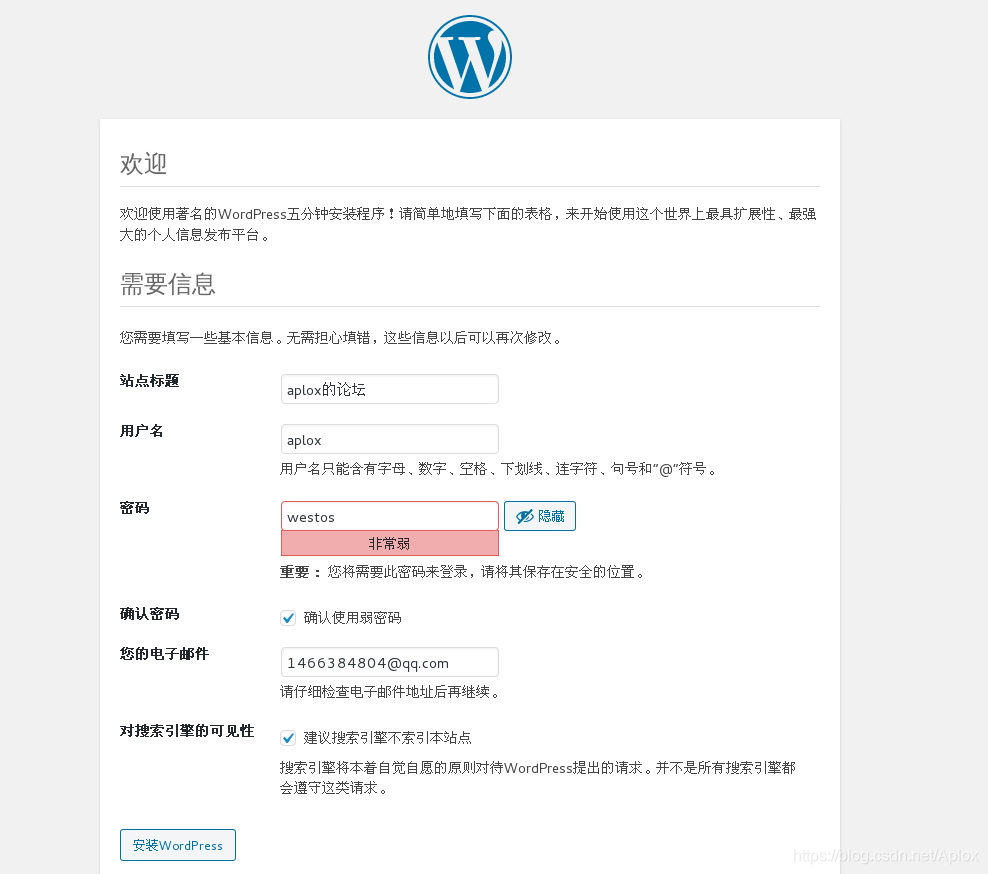Click the 非常弱 password strength indicator
988x874 pixels.
tap(389, 543)
